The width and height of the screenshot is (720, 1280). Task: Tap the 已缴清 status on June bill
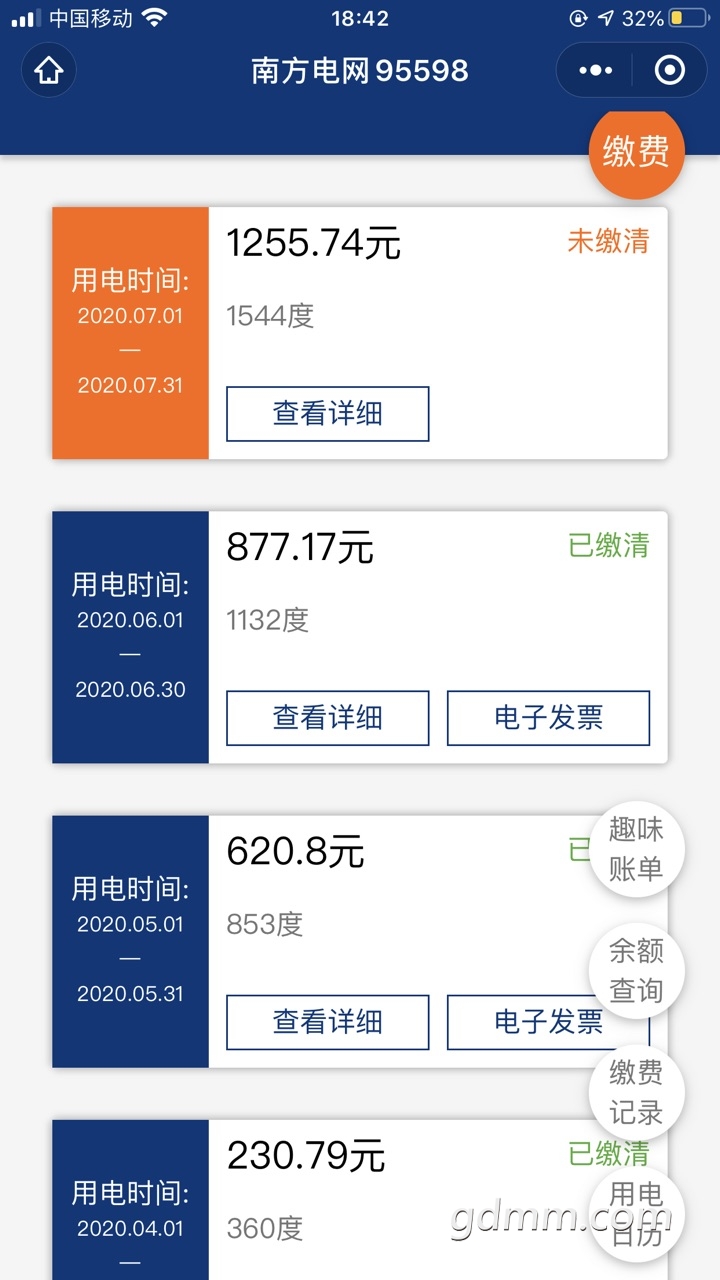click(x=608, y=545)
